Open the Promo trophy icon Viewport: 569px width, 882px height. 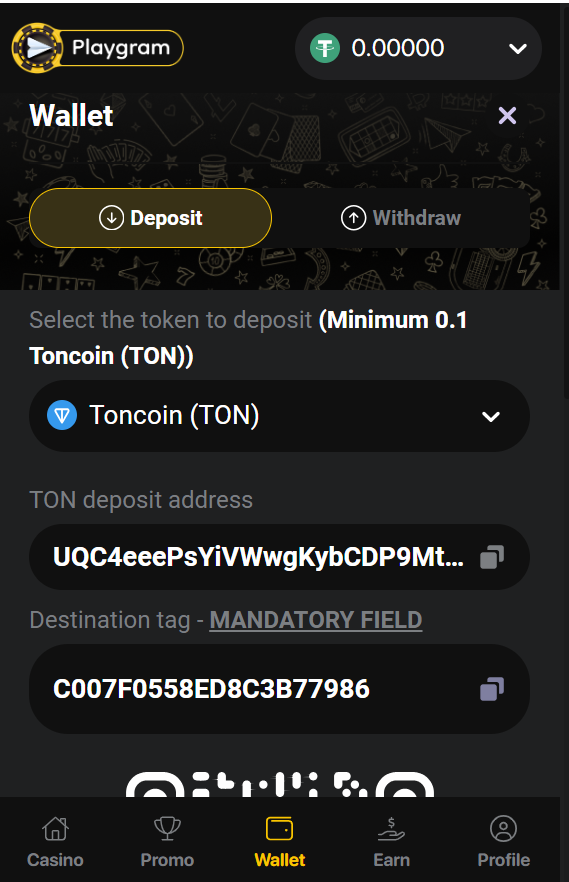[167, 829]
